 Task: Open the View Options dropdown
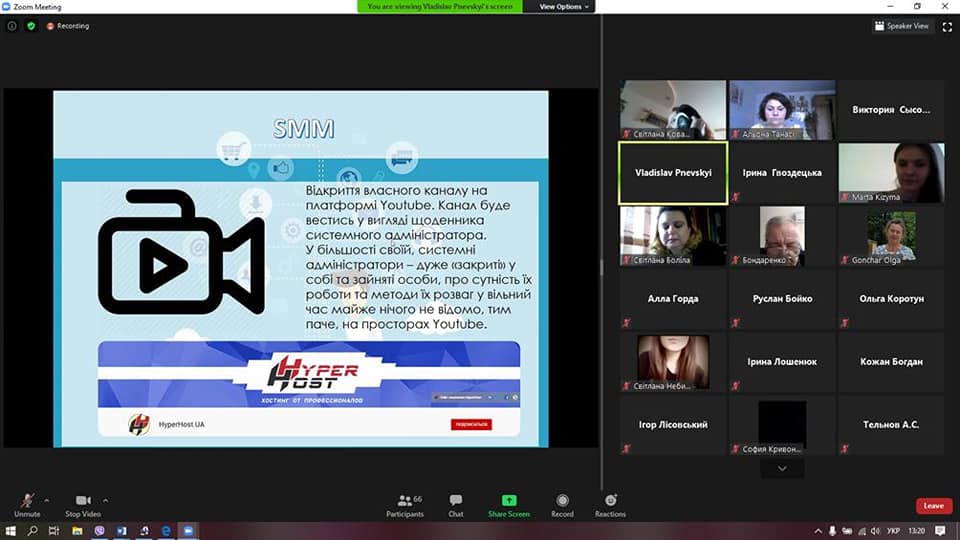pos(565,6)
